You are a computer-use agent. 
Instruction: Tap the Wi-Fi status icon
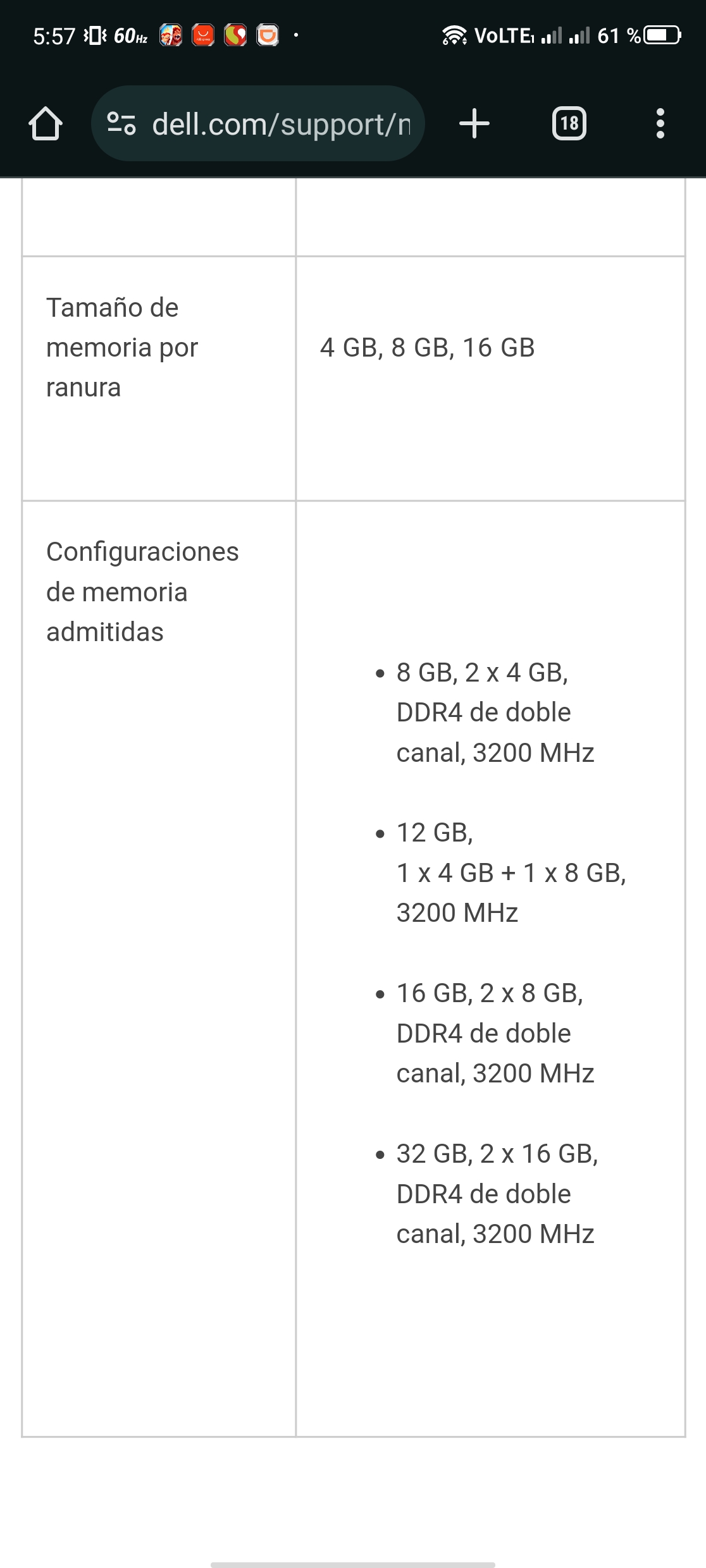click(x=454, y=35)
